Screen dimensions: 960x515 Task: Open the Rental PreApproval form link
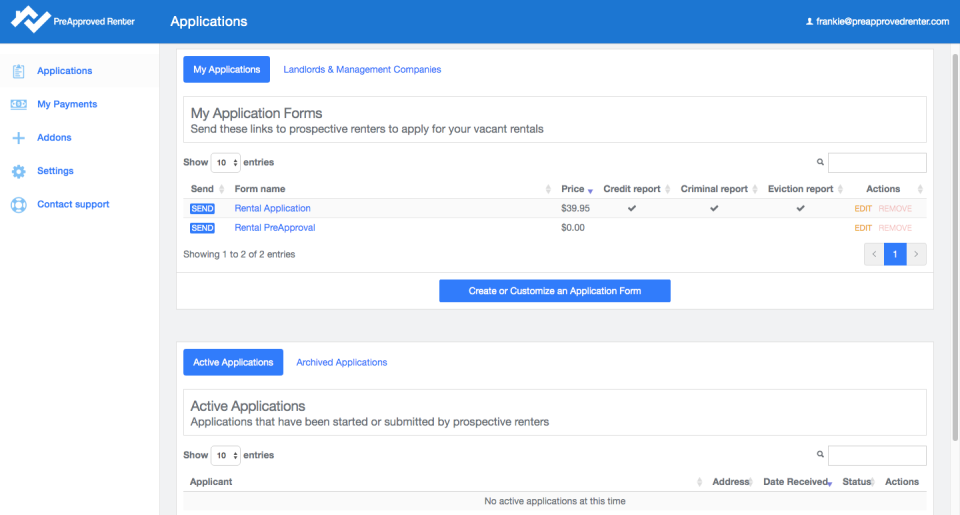click(275, 228)
